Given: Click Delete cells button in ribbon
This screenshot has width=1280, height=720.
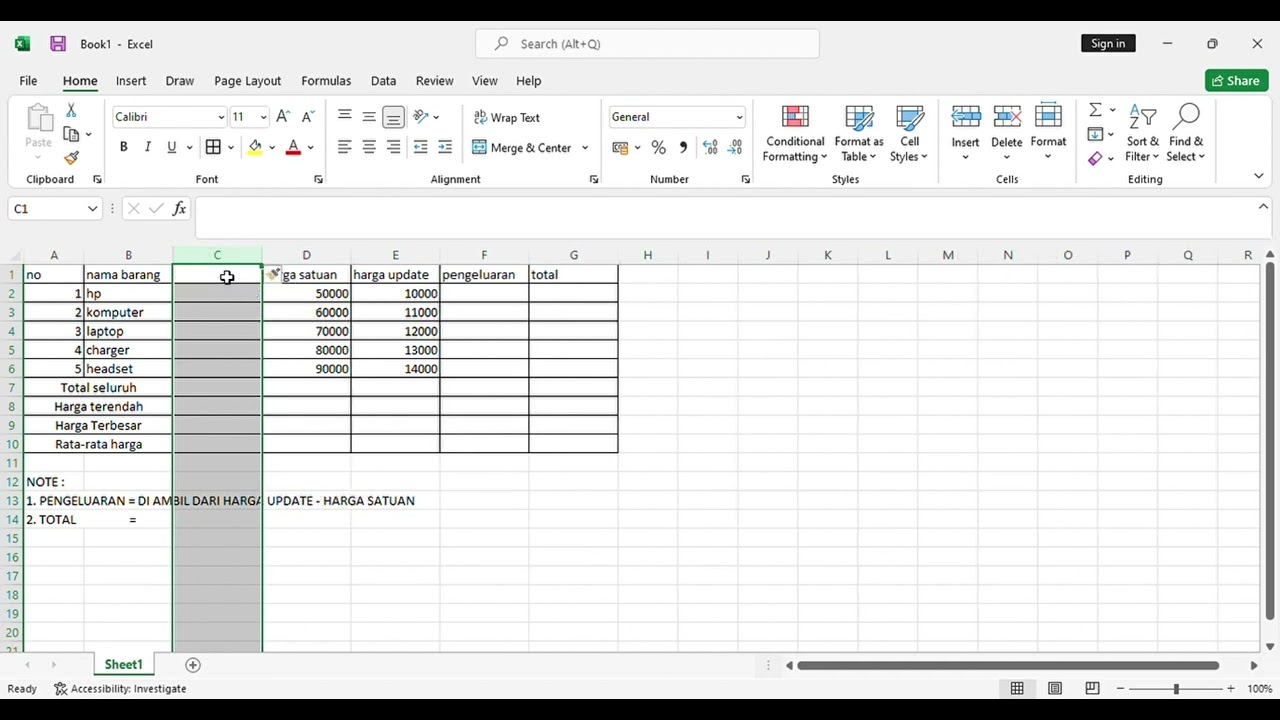Looking at the screenshot, I should pyautogui.click(x=1007, y=131).
